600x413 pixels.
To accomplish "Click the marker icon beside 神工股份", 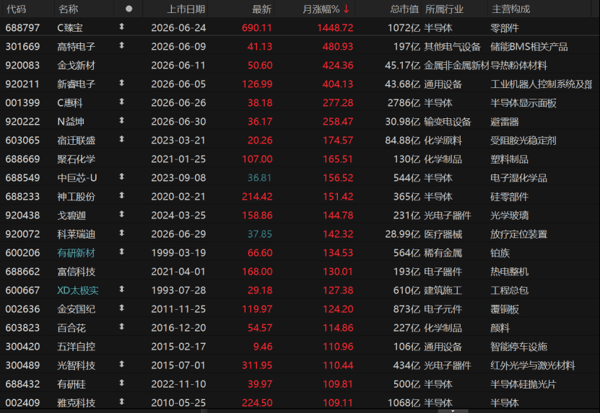I will click(122, 196).
